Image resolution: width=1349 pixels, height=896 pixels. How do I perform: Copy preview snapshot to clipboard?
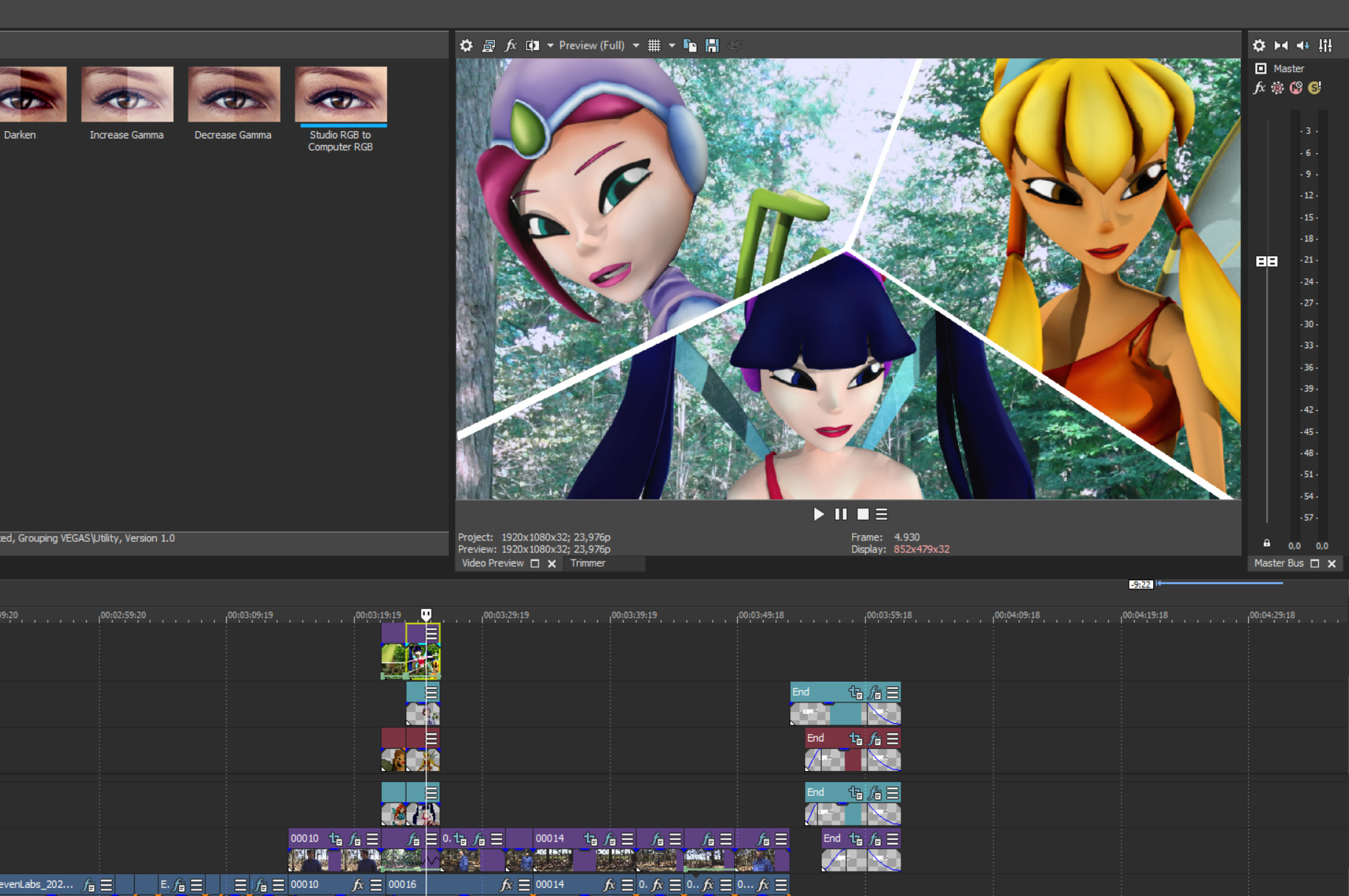coord(690,46)
